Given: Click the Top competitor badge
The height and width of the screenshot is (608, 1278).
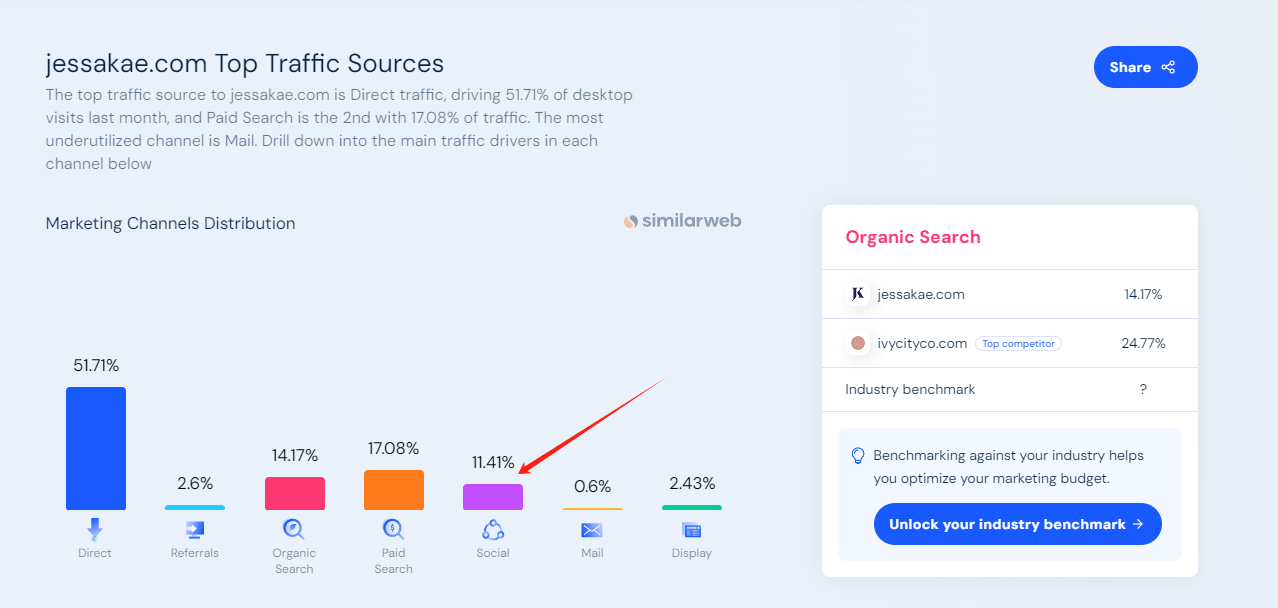Looking at the screenshot, I should point(1018,343).
